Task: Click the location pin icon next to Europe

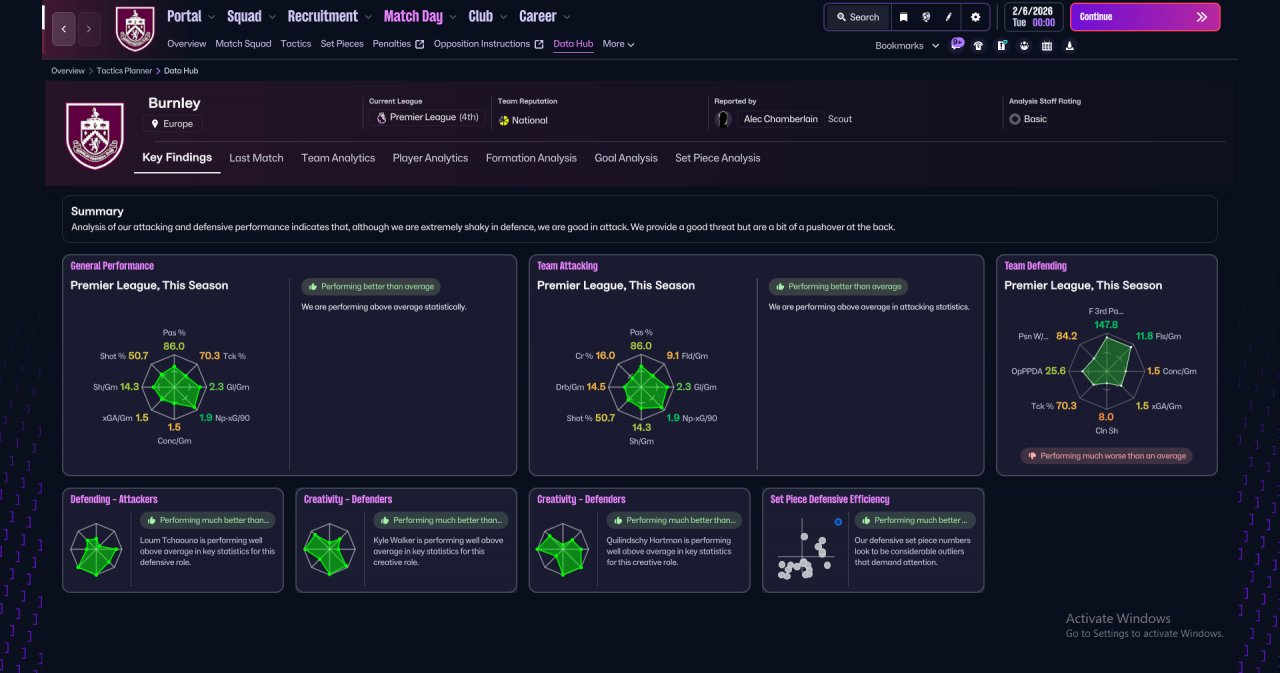Action: coord(155,124)
